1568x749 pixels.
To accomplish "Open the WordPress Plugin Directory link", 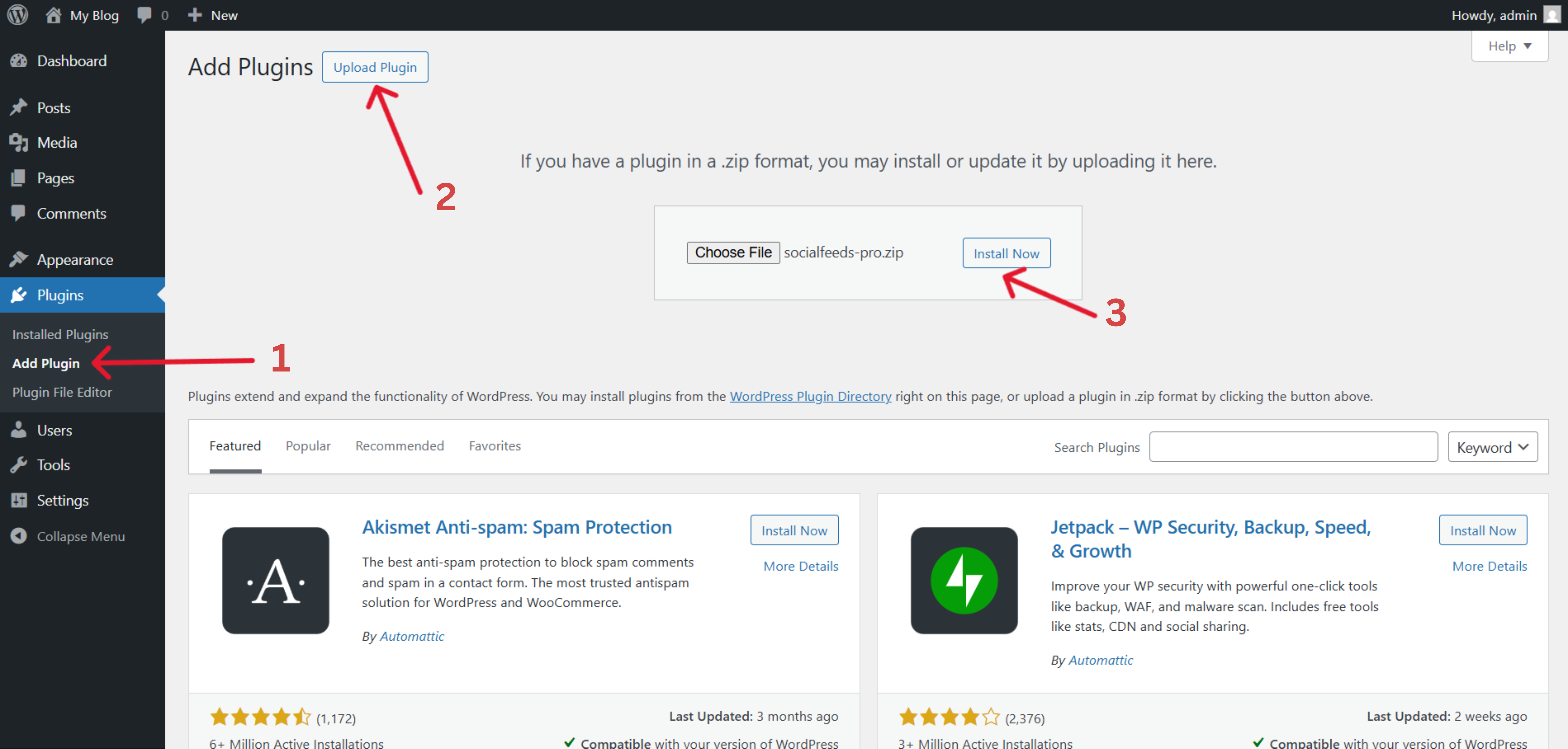I will point(810,396).
